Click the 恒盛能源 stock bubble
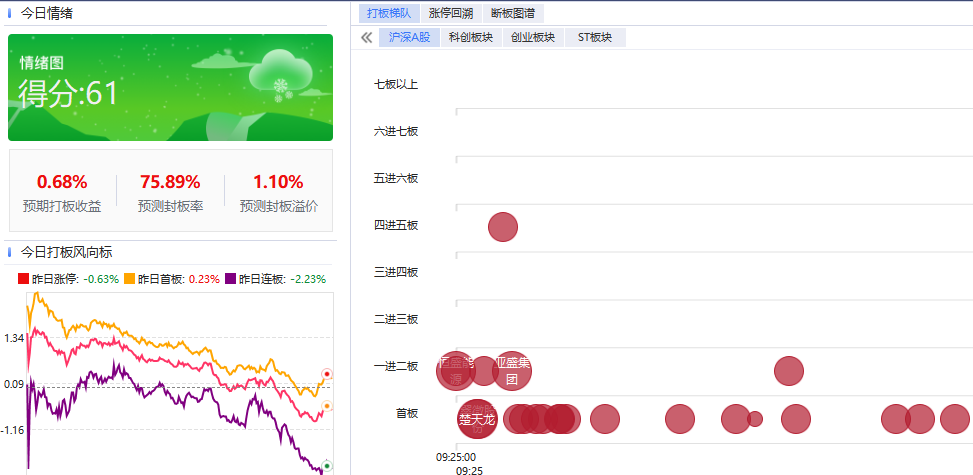 pos(456,371)
